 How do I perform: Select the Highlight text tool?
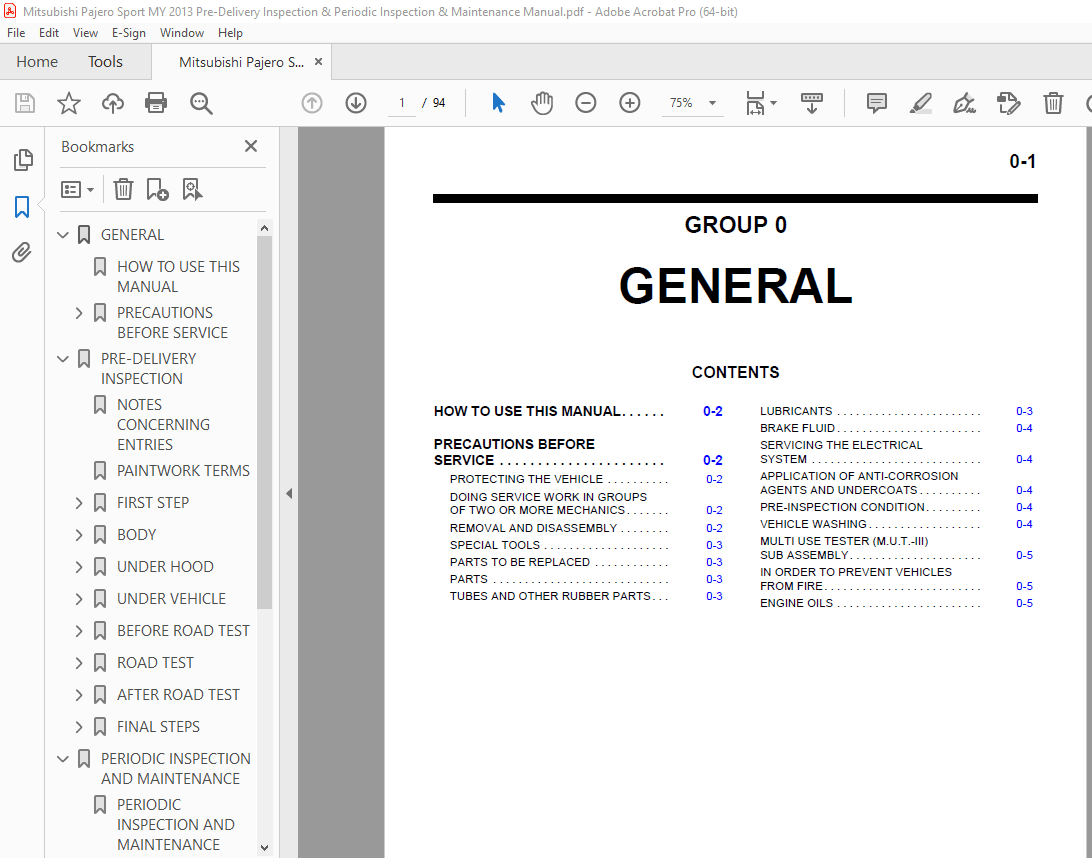click(x=920, y=103)
